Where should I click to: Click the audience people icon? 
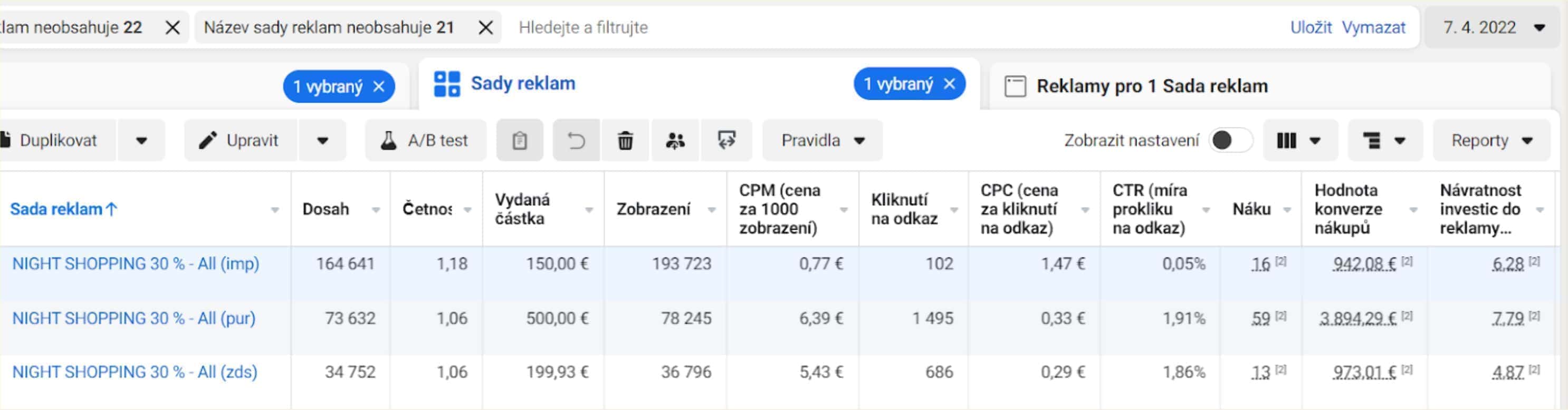(x=675, y=141)
